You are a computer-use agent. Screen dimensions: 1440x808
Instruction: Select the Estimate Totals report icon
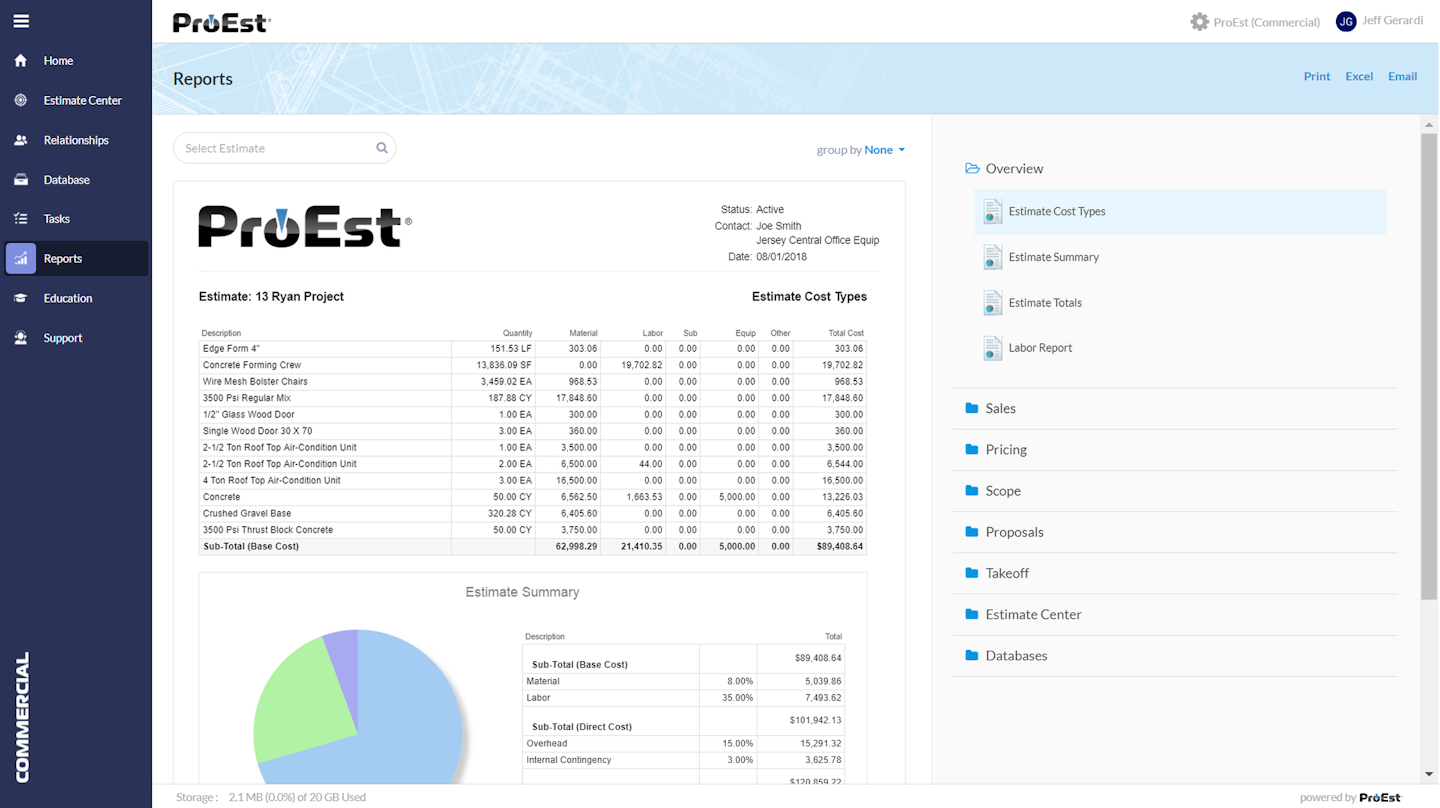tap(992, 302)
